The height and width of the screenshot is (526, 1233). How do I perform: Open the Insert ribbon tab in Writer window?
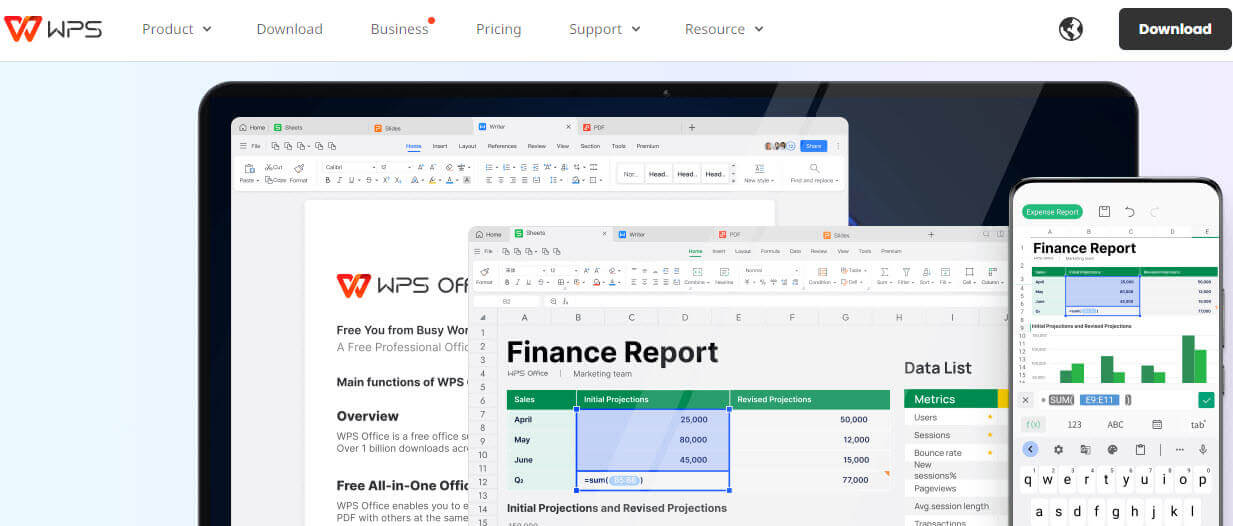[x=440, y=146]
